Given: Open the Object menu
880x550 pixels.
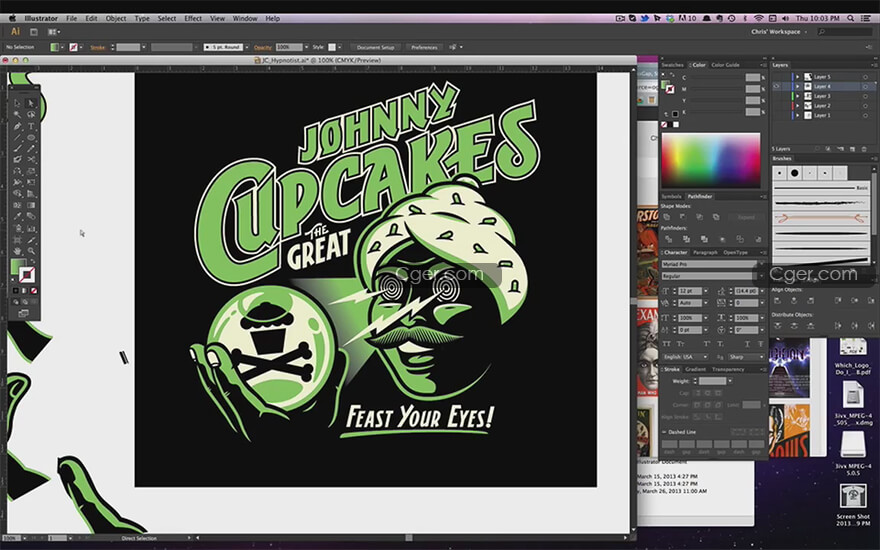Looking at the screenshot, I should [116, 19].
